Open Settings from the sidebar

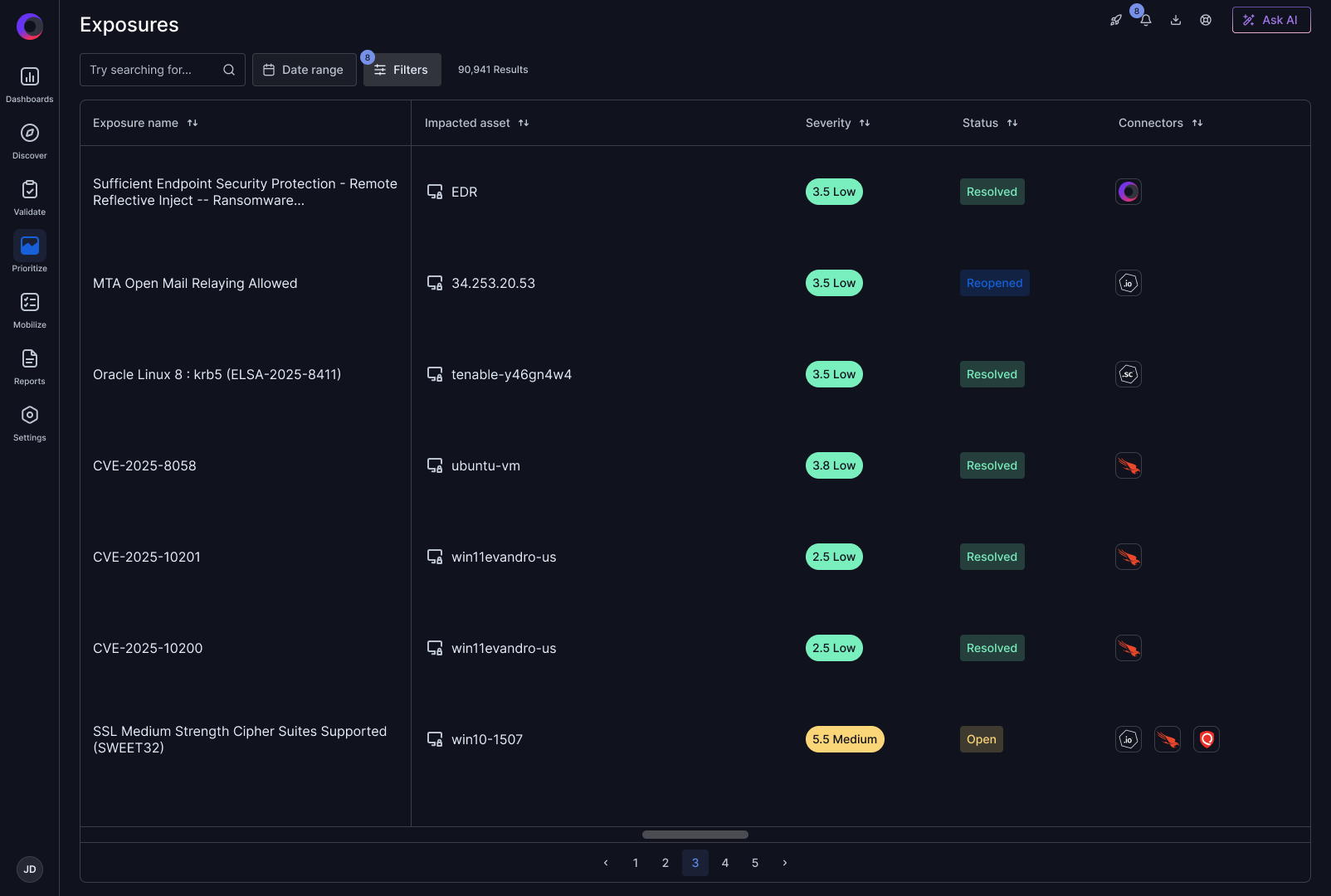point(30,416)
